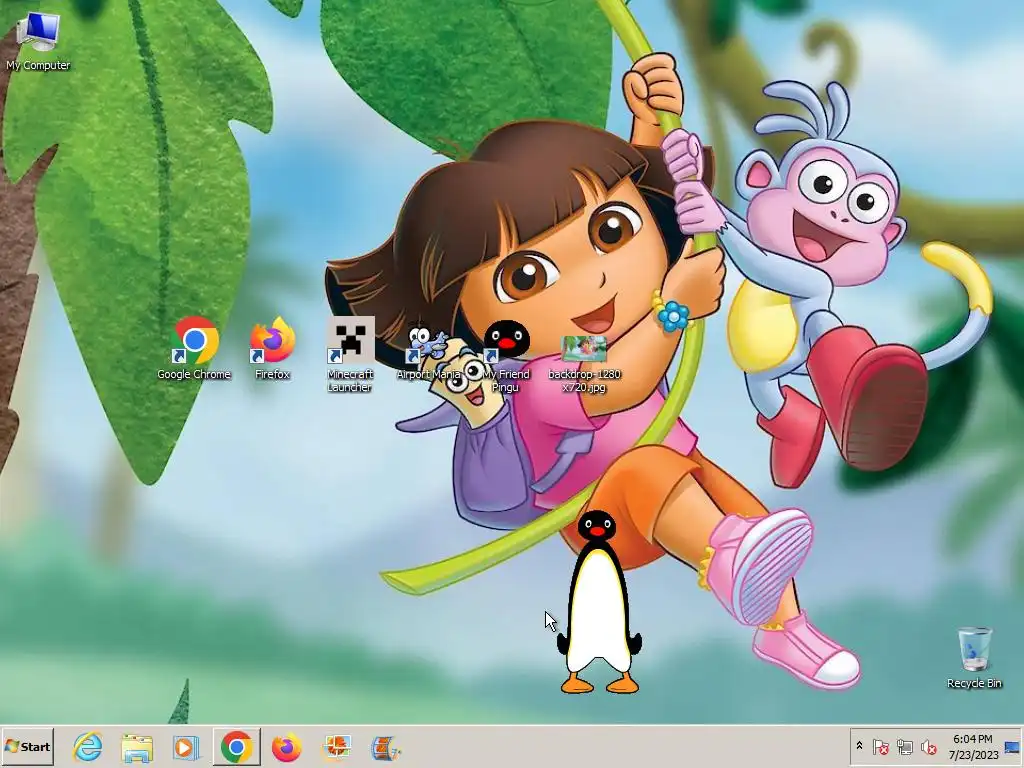Open the Movie Maker taskbar icon
Screen dimensions: 1024x768
click(x=385, y=747)
